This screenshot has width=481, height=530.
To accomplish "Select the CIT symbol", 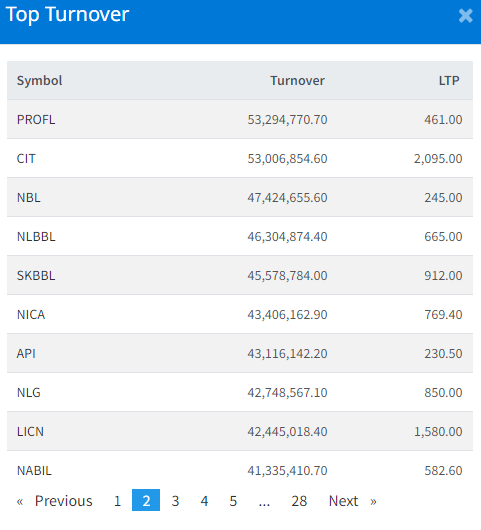I will coord(26,159).
